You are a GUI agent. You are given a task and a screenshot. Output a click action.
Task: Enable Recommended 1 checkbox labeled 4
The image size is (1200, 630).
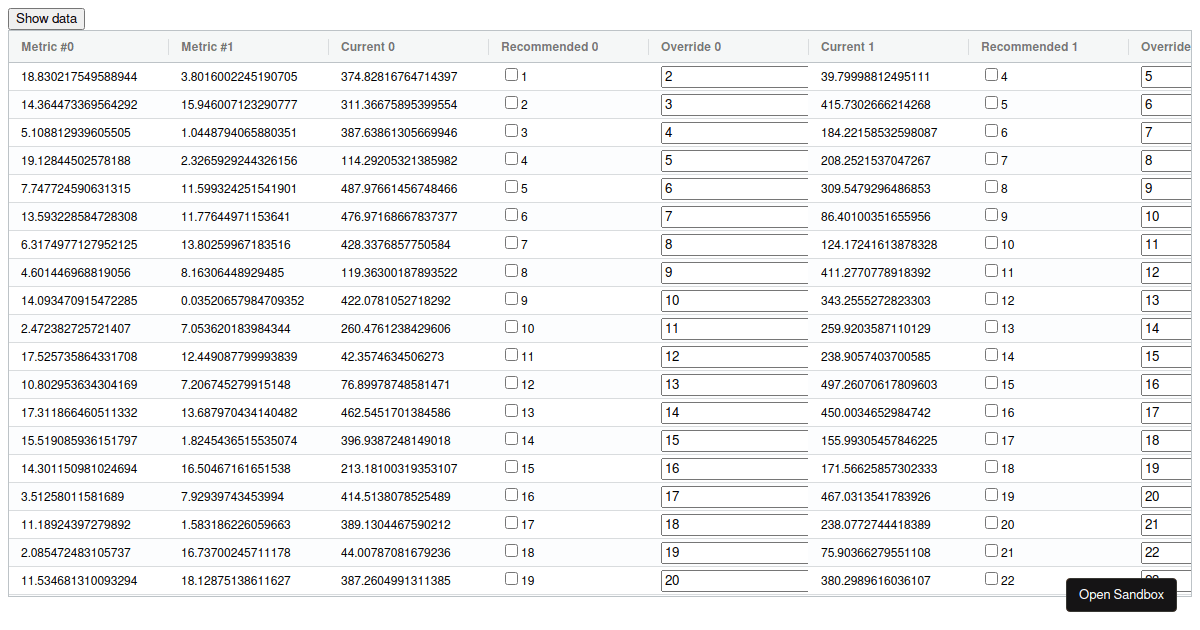point(992,75)
